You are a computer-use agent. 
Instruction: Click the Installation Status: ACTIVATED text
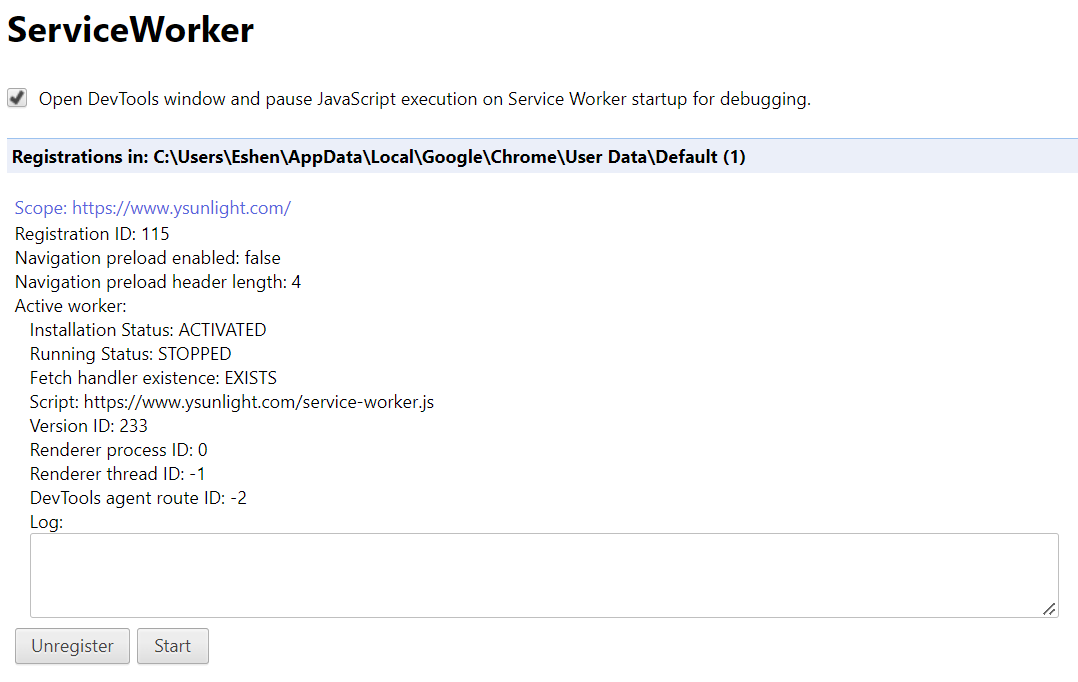(x=148, y=330)
